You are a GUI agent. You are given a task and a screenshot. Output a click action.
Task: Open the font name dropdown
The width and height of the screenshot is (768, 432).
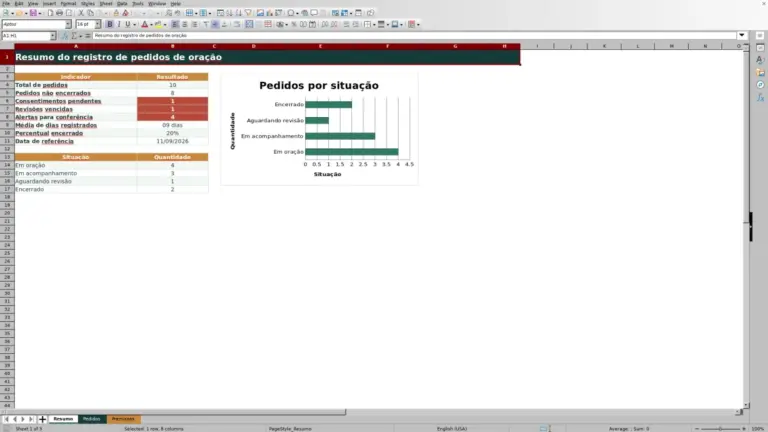pos(68,24)
